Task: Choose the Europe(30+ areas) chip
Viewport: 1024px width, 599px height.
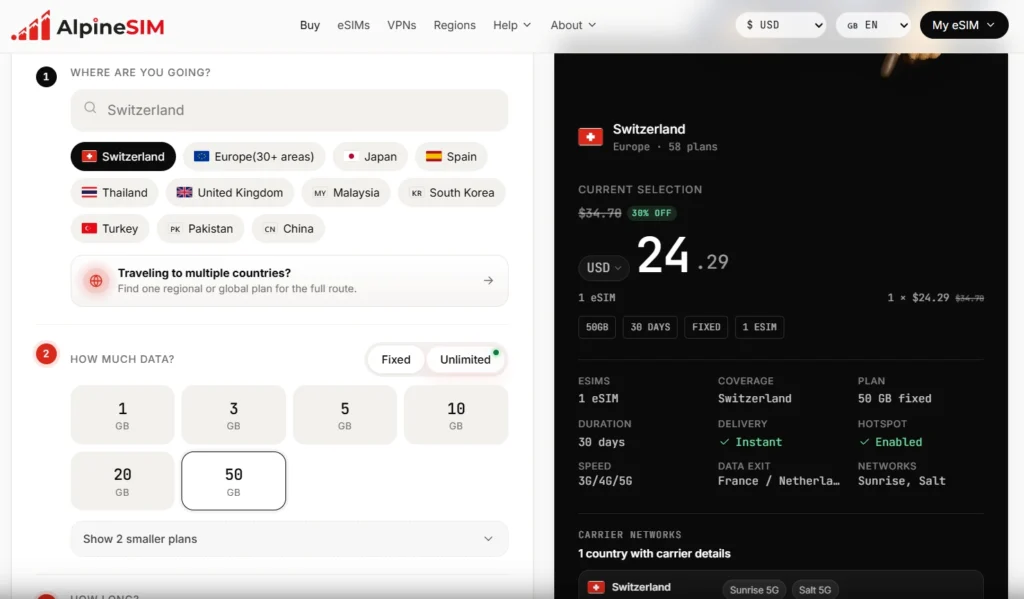Action: click(x=254, y=157)
